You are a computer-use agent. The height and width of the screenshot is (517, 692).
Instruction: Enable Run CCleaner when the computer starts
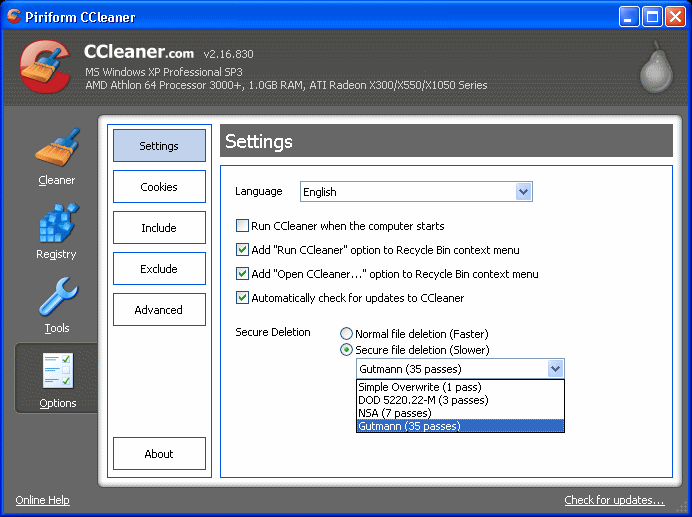[x=242, y=226]
